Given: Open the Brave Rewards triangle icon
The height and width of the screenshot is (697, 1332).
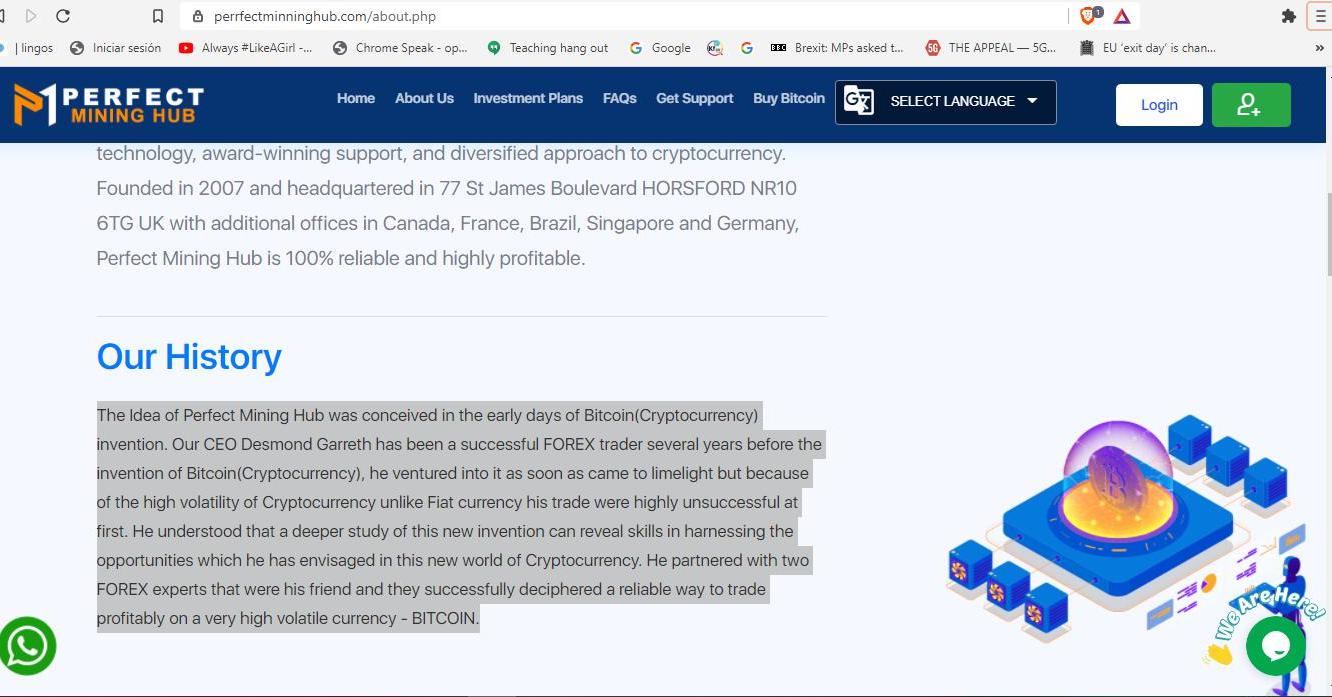Looking at the screenshot, I should point(1122,16).
